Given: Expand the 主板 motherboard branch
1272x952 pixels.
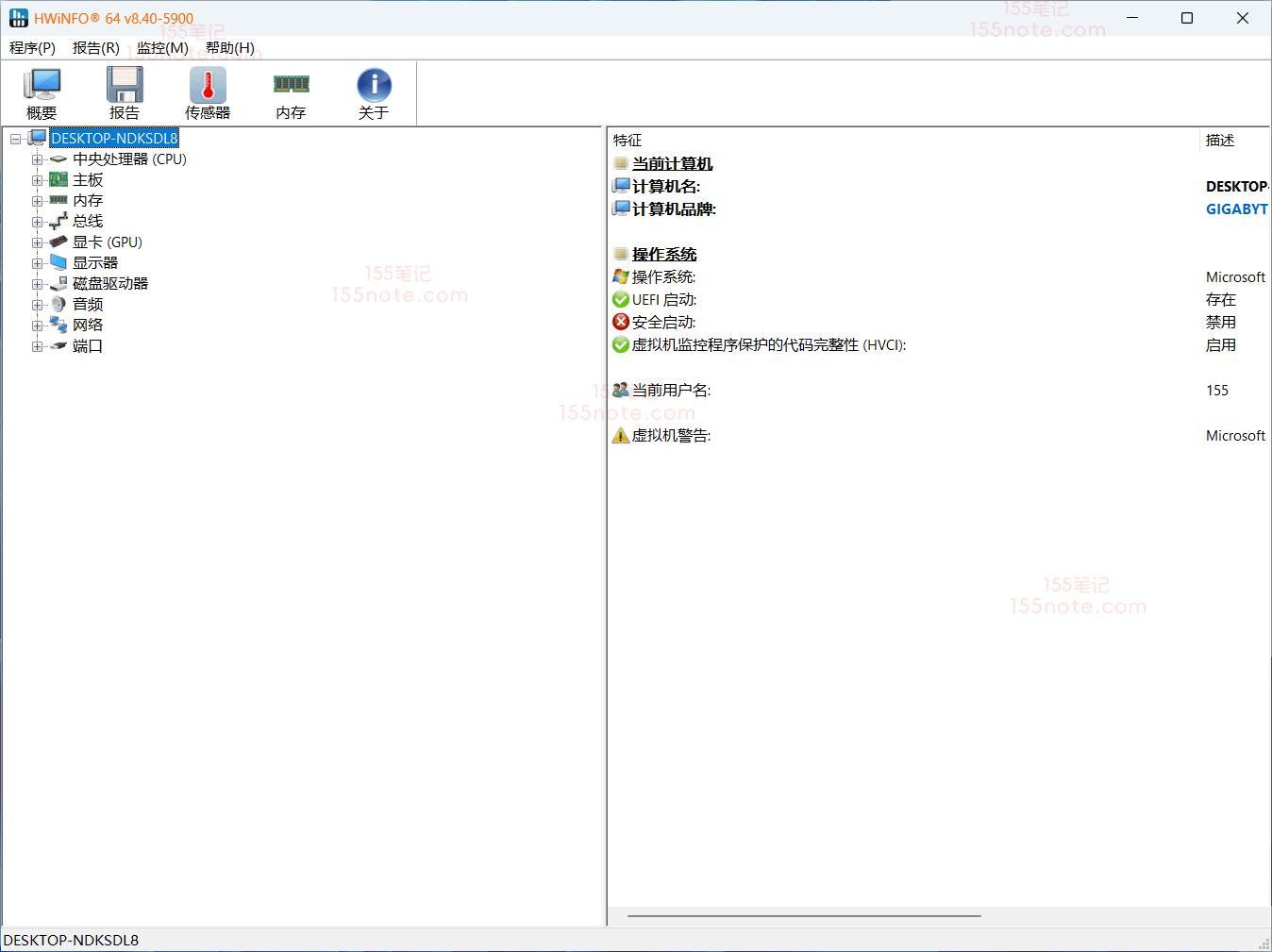Looking at the screenshot, I should click(x=37, y=180).
